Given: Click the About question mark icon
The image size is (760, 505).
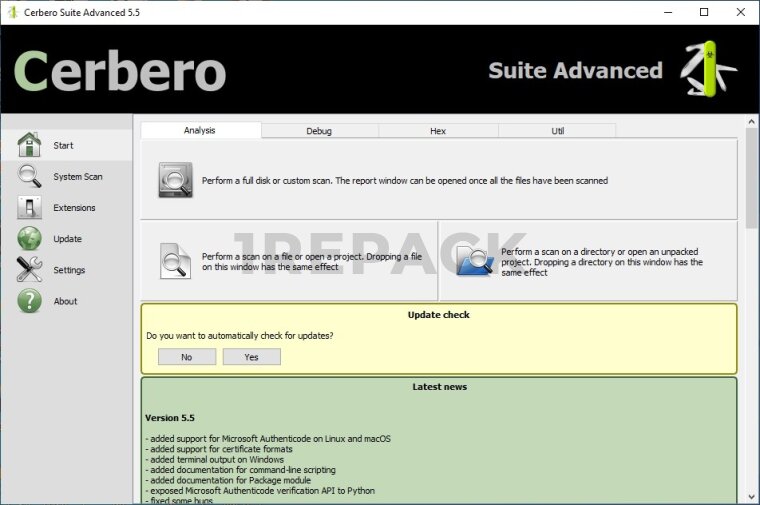Looking at the screenshot, I should [29, 301].
